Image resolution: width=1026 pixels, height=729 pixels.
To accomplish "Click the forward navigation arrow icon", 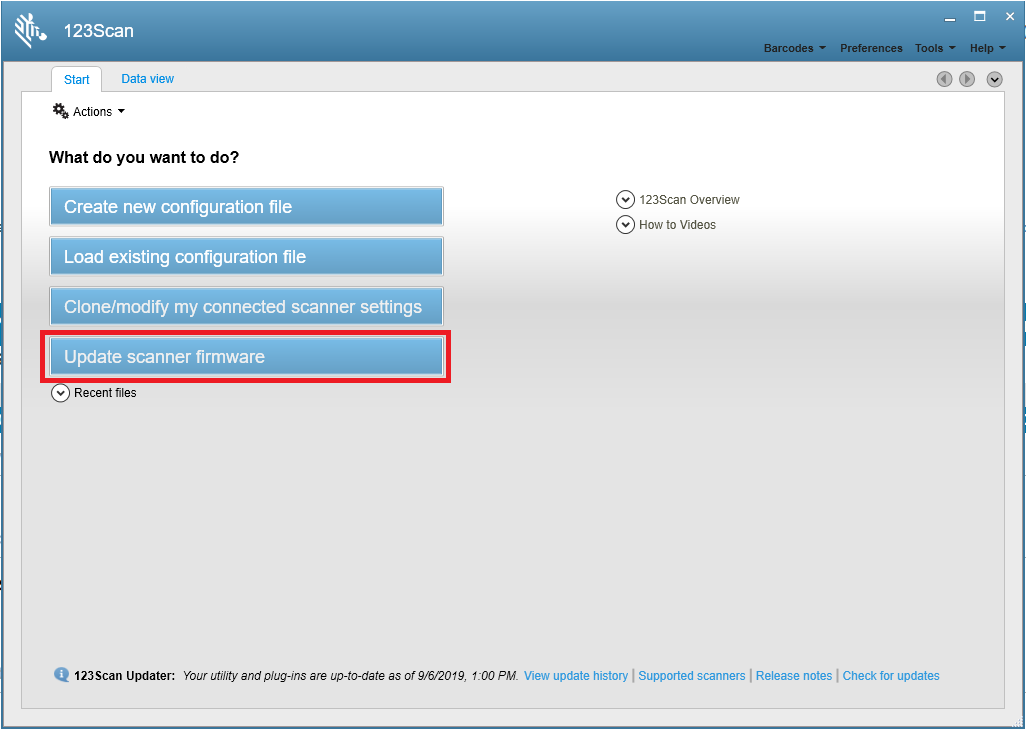I will coord(966,78).
